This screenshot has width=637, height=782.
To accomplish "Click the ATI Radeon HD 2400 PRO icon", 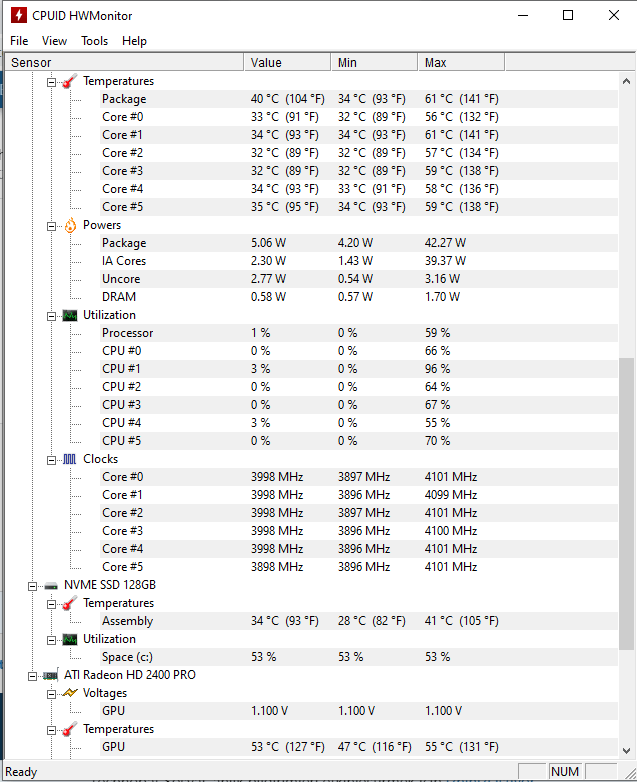I will point(50,675).
